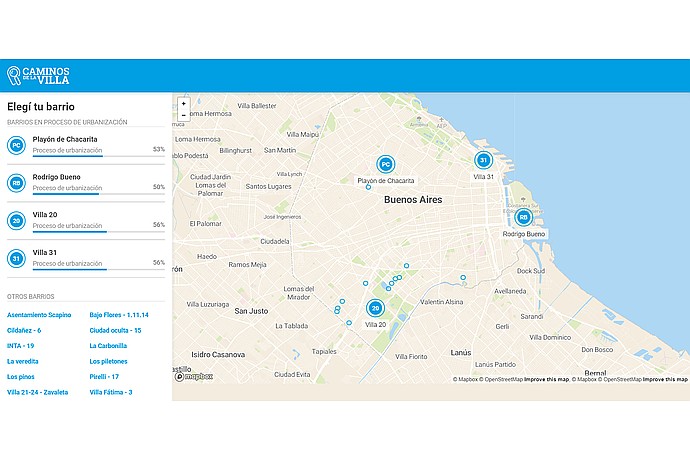Click the Villa 31 map label

pos(483,177)
